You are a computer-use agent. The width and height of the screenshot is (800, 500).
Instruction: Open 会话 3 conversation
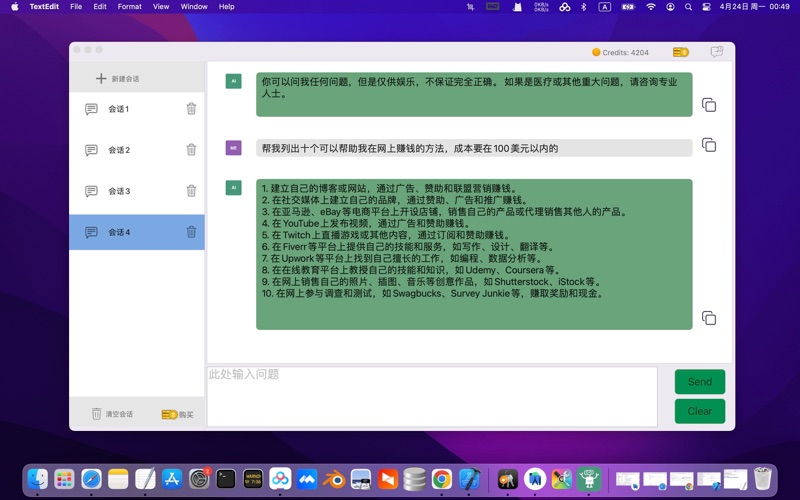tap(119, 191)
